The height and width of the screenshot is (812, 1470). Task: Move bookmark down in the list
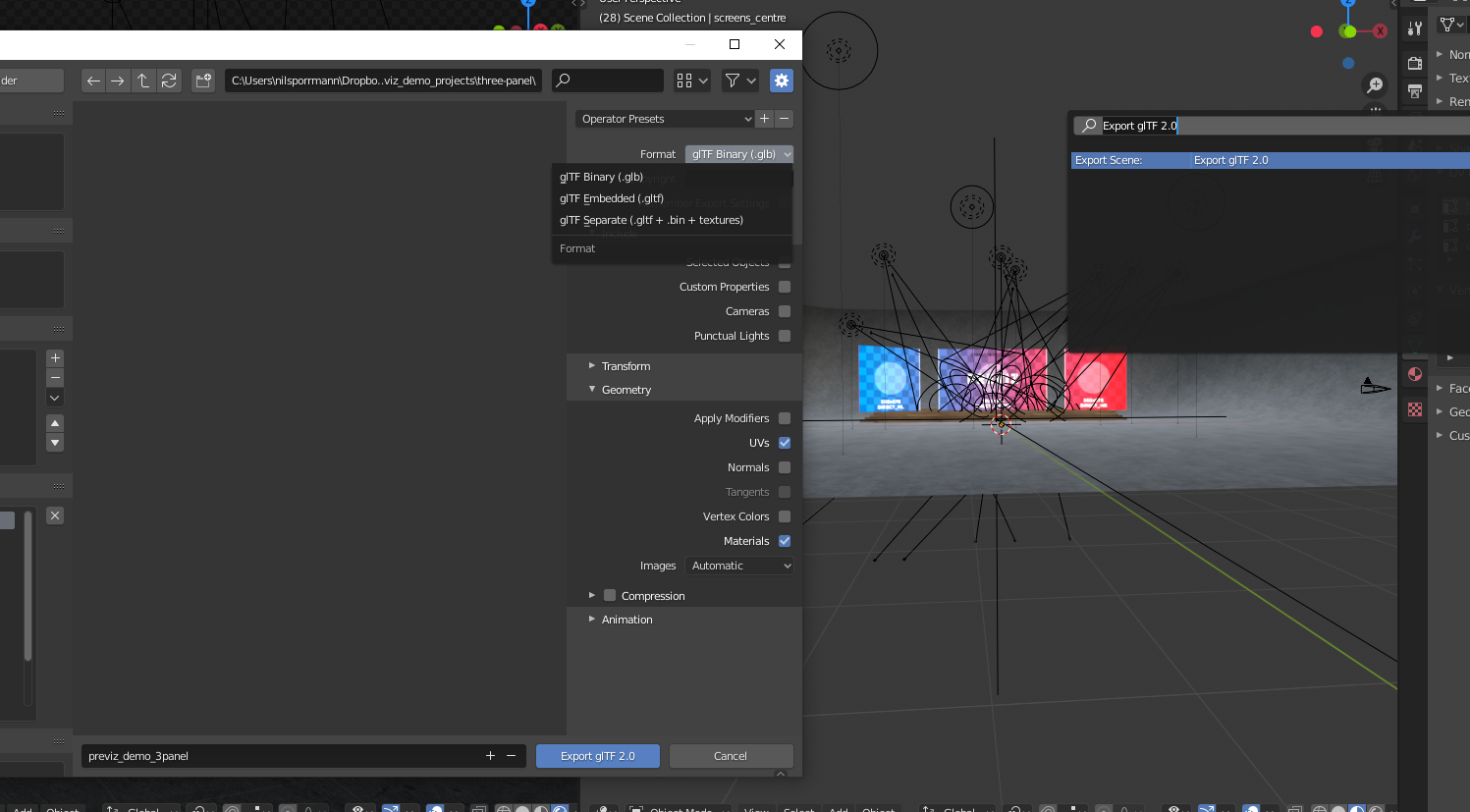click(x=55, y=443)
